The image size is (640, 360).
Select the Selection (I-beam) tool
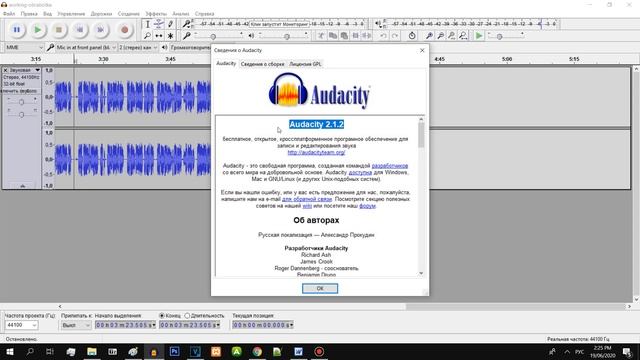[147, 24]
